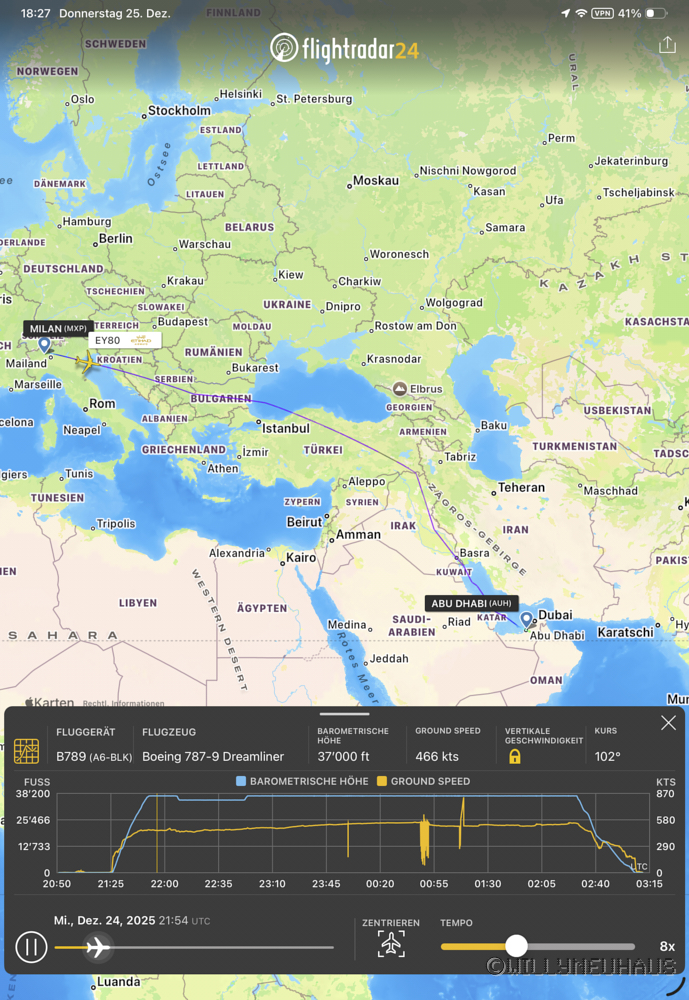The width and height of the screenshot is (689, 1000).
Task: Click the airplane knob on playback timeline
Action: tap(97, 947)
